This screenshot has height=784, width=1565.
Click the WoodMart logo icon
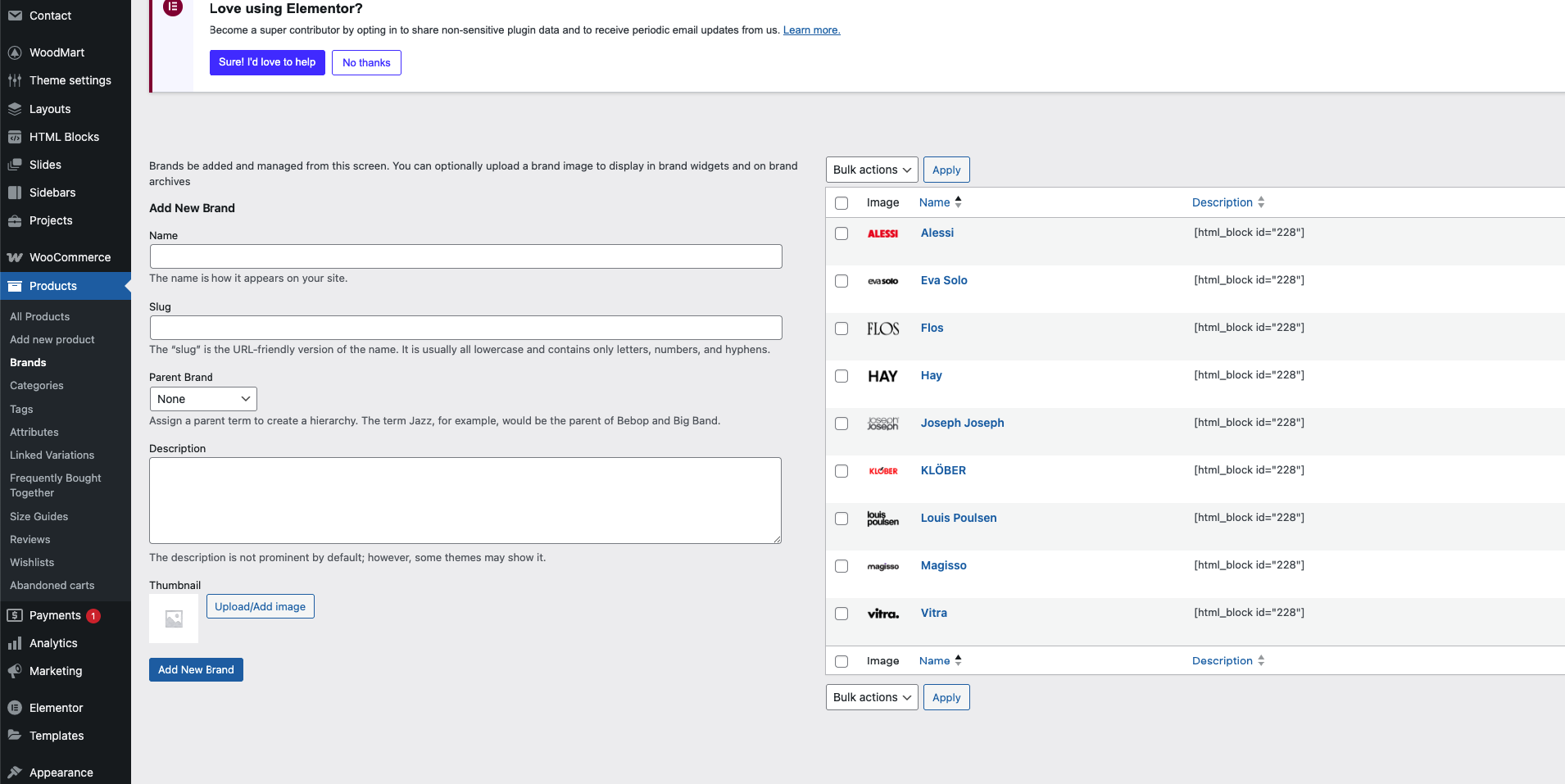pyautogui.click(x=15, y=52)
